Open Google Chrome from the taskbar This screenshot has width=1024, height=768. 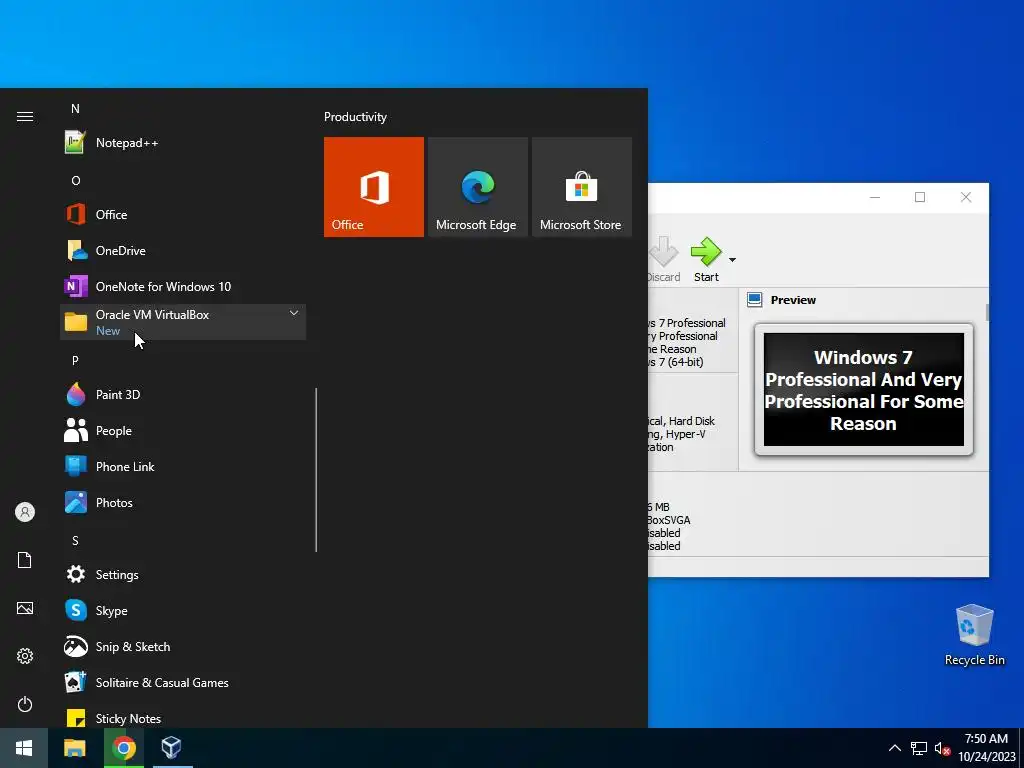pyautogui.click(x=123, y=748)
